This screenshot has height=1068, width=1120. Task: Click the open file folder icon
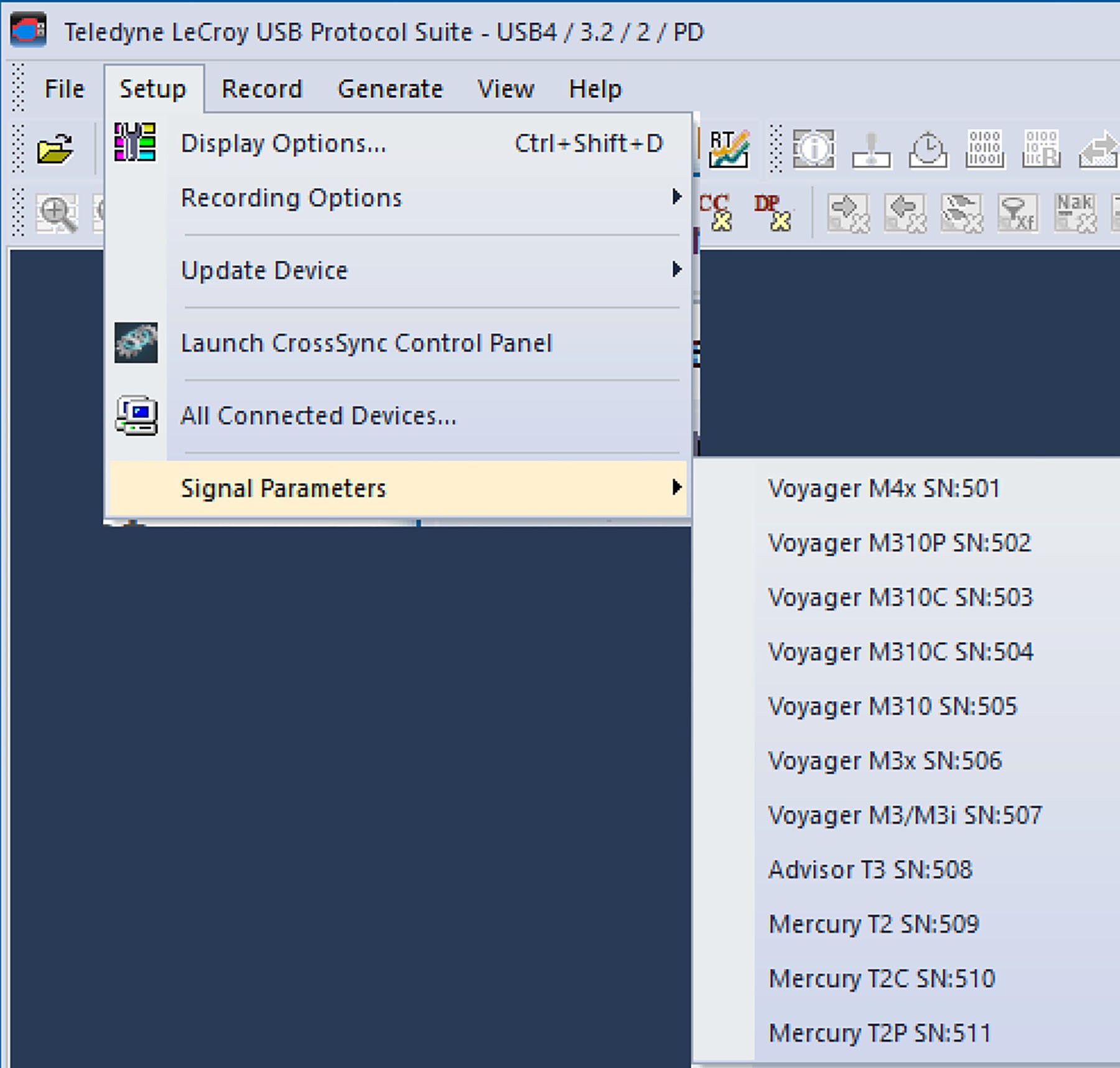tap(55, 149)
